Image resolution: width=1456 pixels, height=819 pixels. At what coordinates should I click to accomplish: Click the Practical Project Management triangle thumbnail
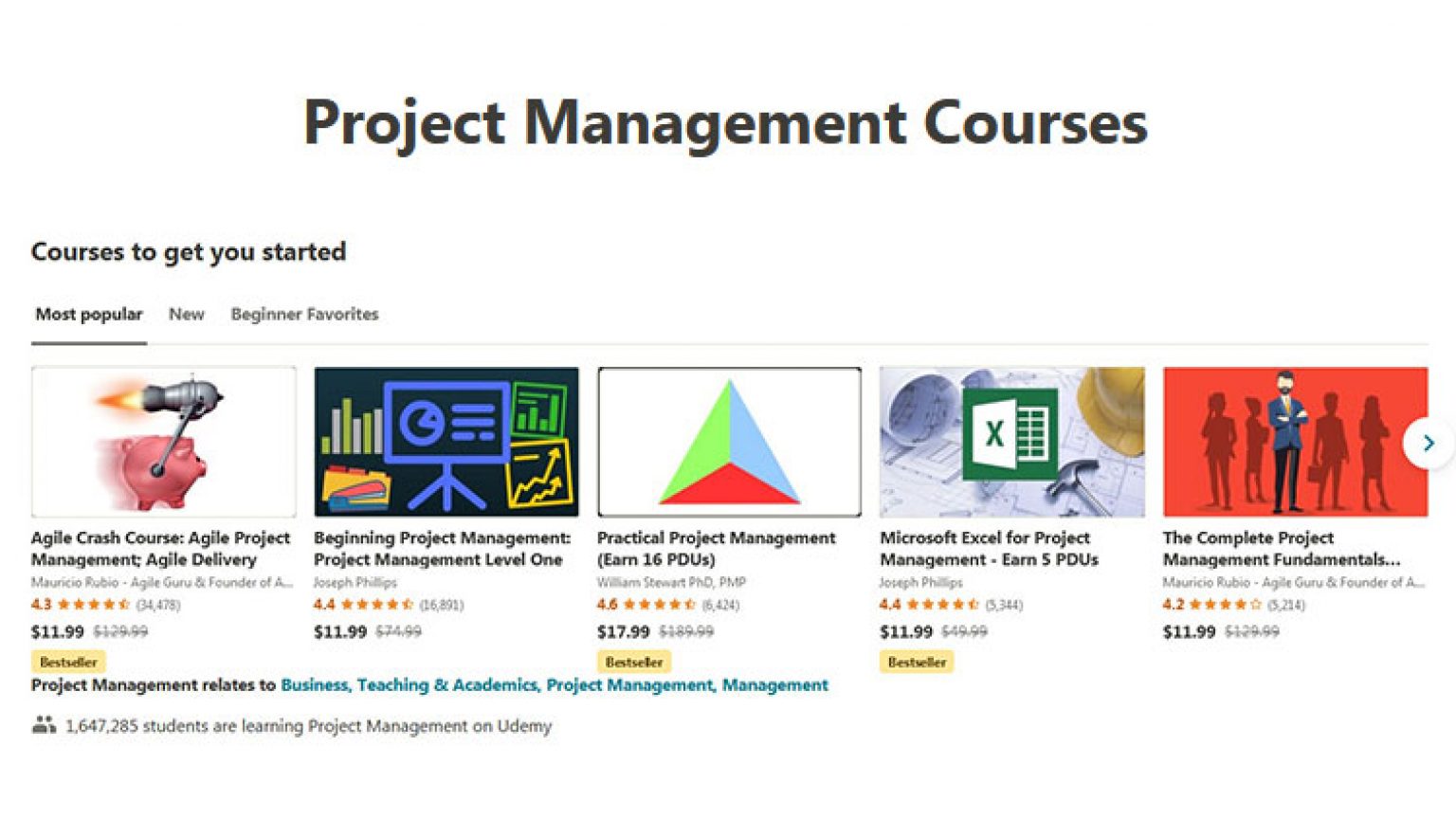point(728,442)
